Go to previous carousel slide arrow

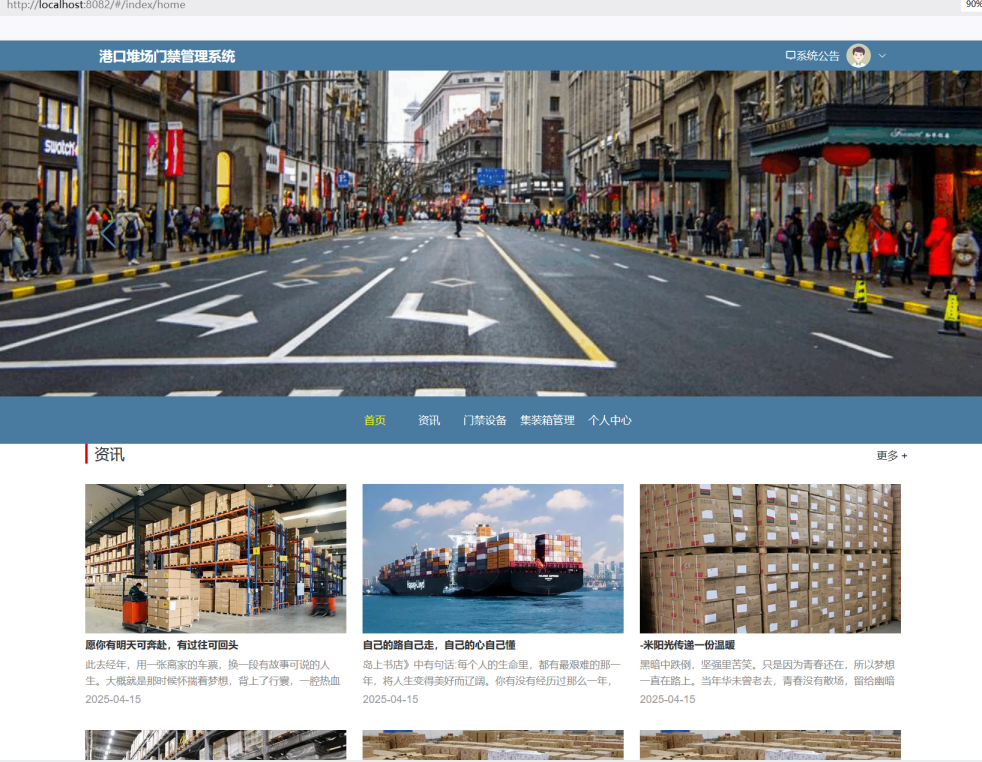click(x=109, y=234)
